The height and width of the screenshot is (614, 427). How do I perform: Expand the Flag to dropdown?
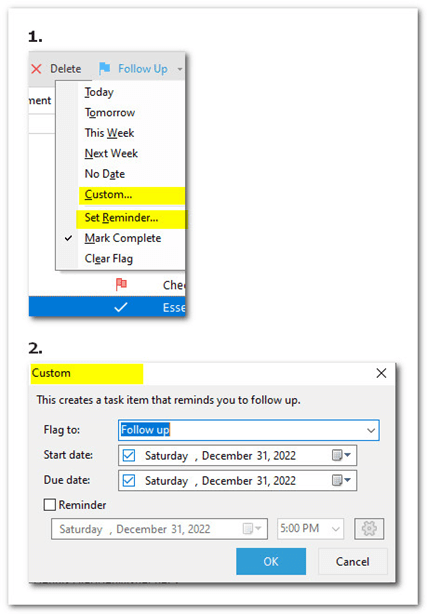[371, 430]
